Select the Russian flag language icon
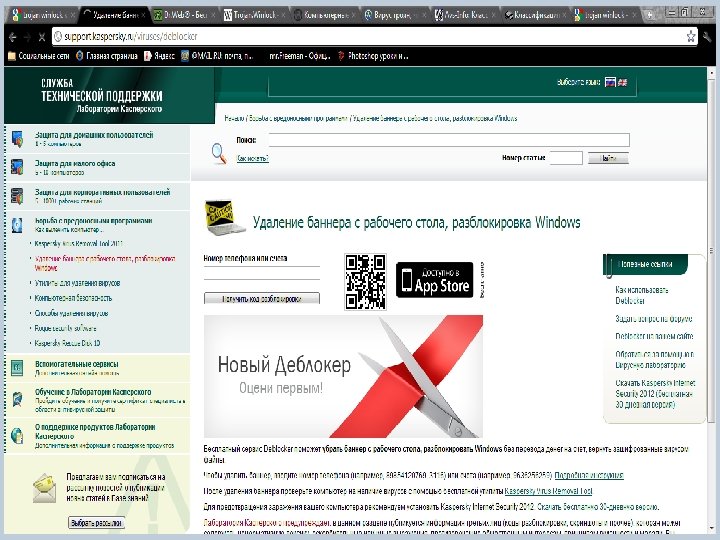 [610, 82]
